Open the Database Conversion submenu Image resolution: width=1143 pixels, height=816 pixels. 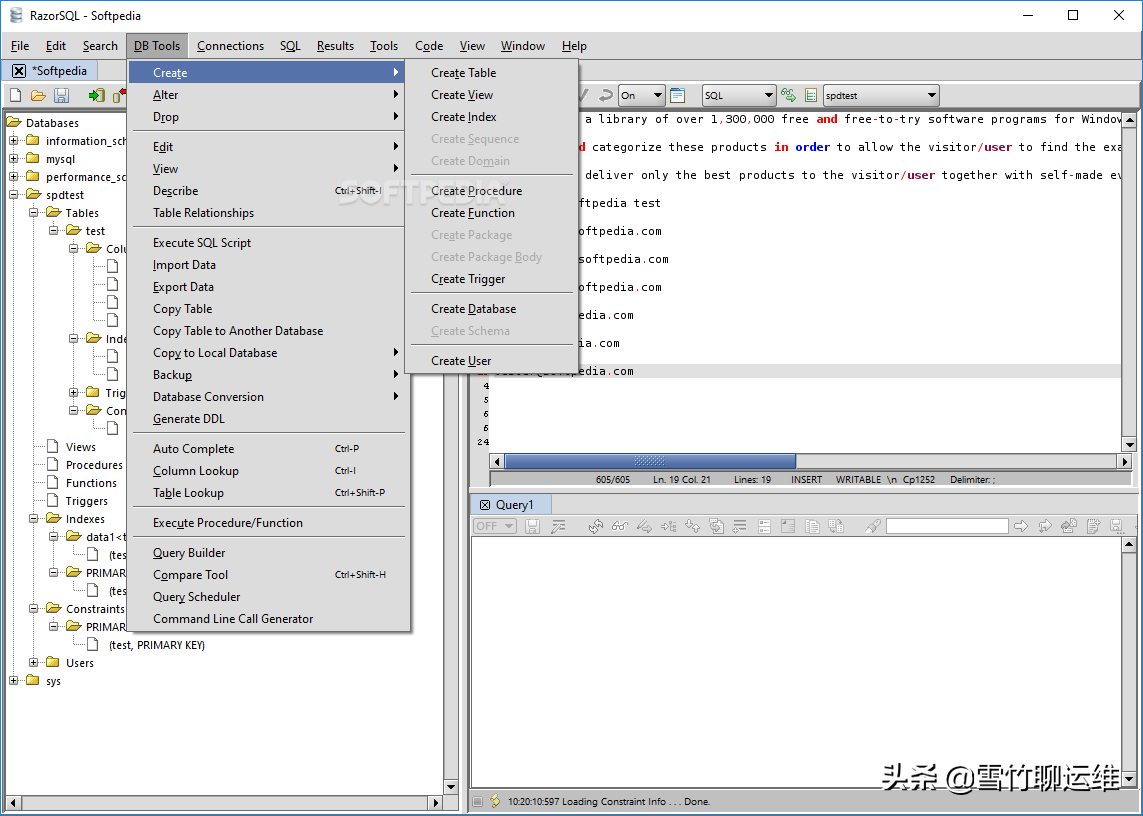point(267,397)
